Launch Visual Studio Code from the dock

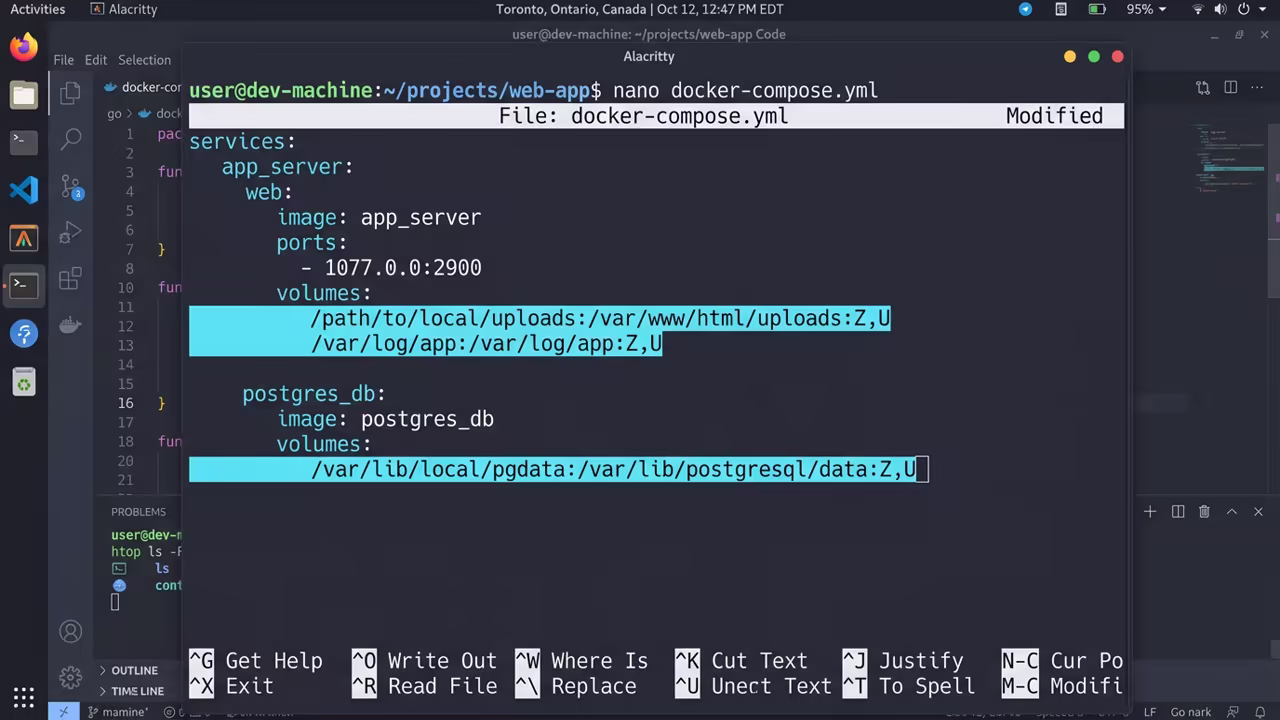tap(24, 190)
